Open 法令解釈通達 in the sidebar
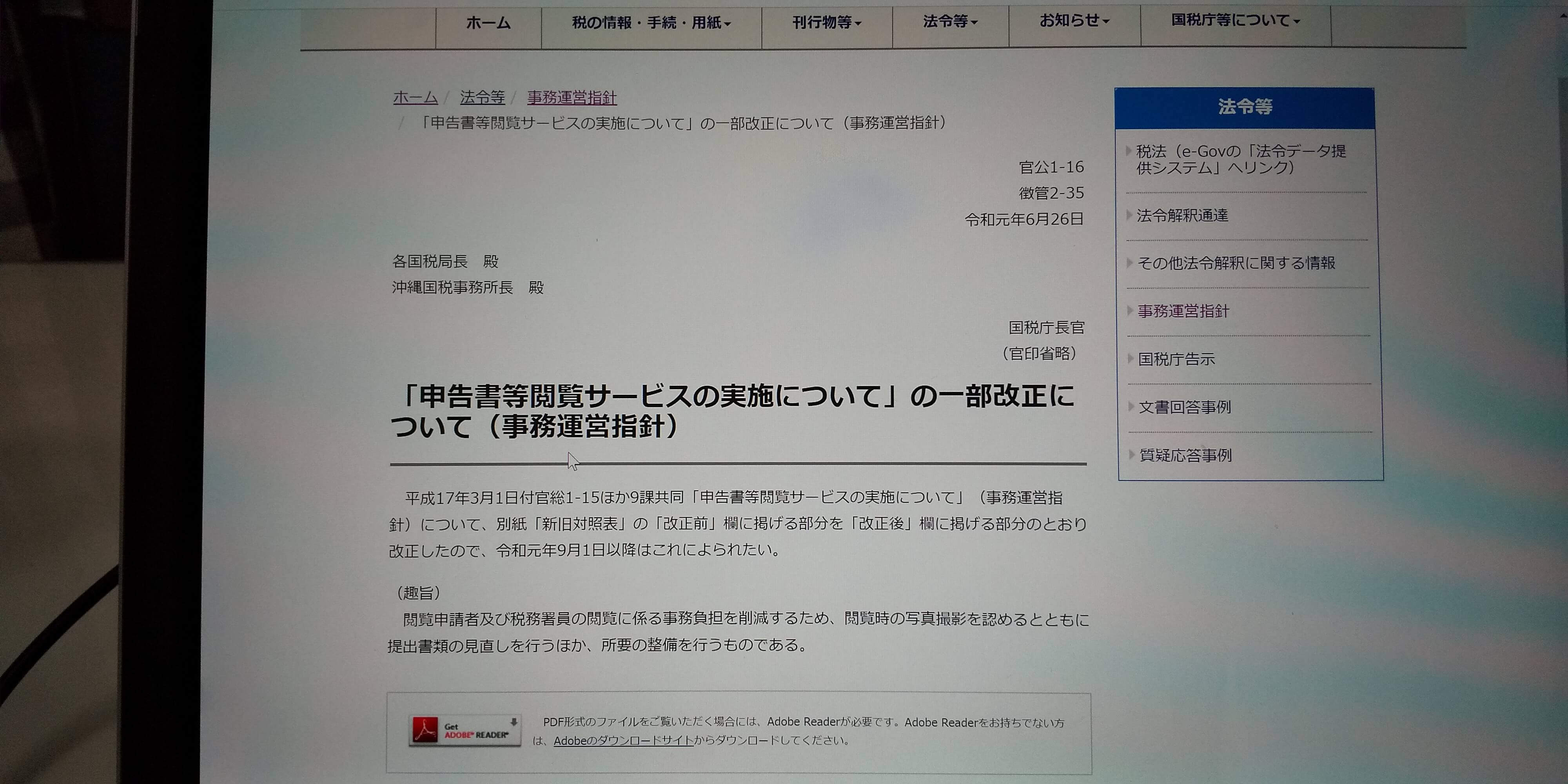This screenshot has width=1568, height=784. pos(1182,216)
